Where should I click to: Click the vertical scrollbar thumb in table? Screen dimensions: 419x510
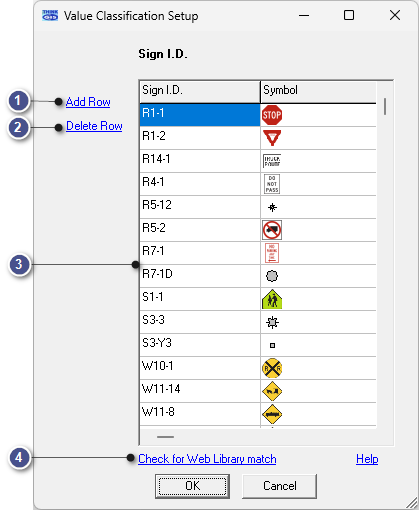click(x=385, y=106)
